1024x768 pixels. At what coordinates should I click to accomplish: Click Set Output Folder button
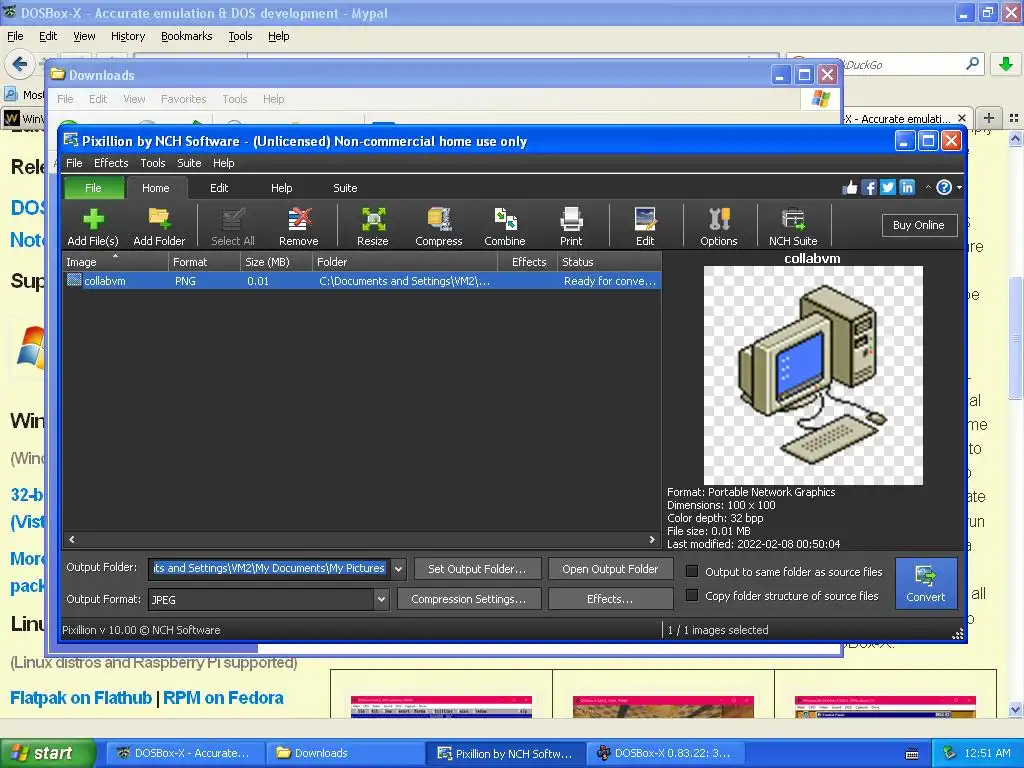point(477,569)
